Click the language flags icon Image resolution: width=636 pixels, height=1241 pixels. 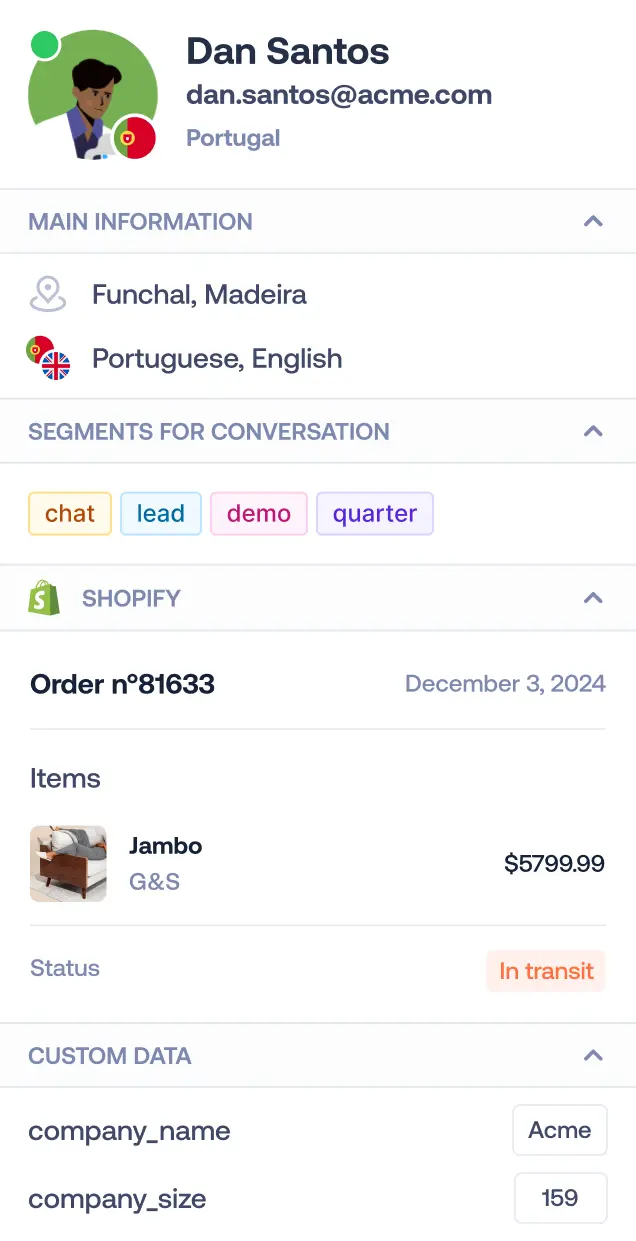tap(48, 358)
